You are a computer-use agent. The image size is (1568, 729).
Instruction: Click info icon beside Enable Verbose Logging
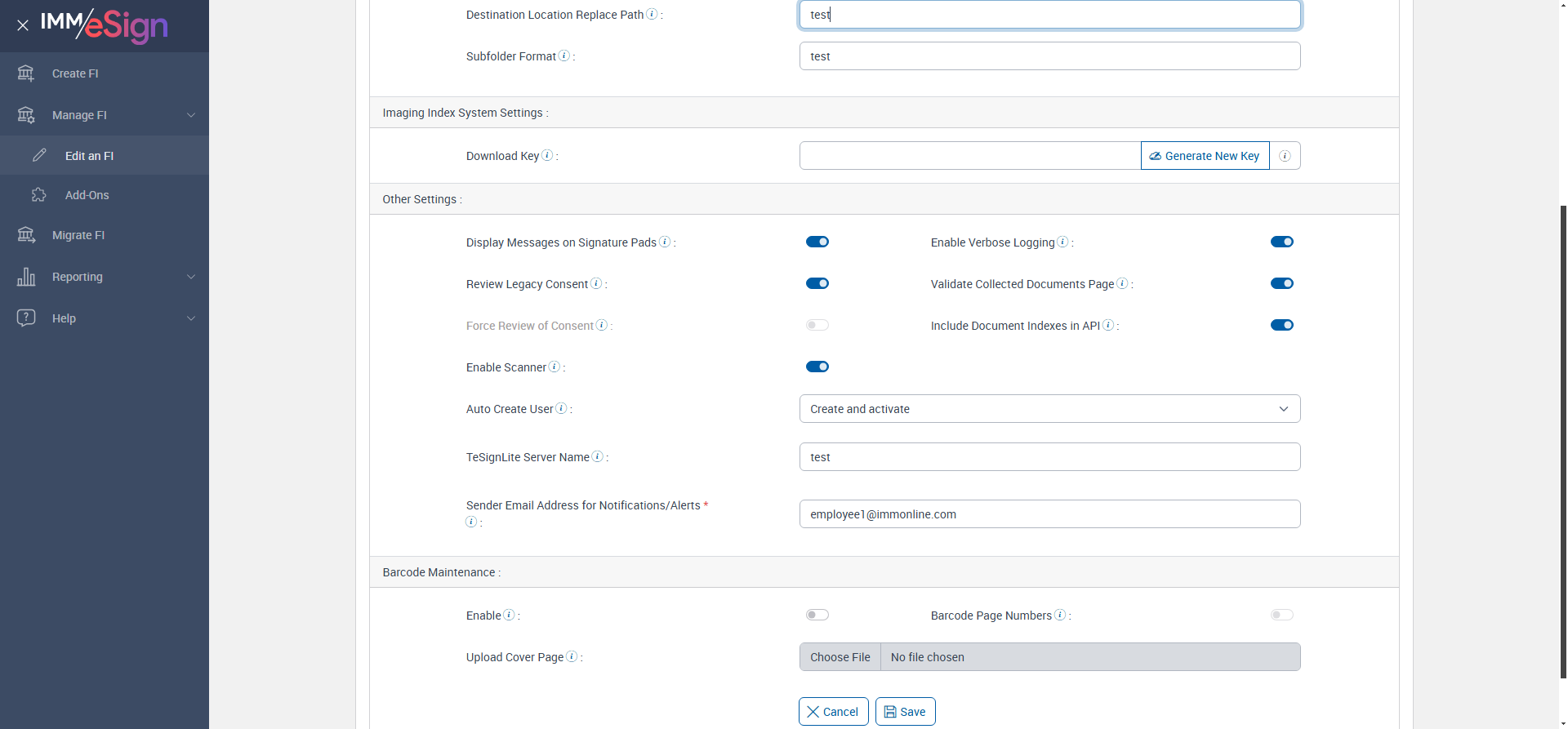[1062, 242]
